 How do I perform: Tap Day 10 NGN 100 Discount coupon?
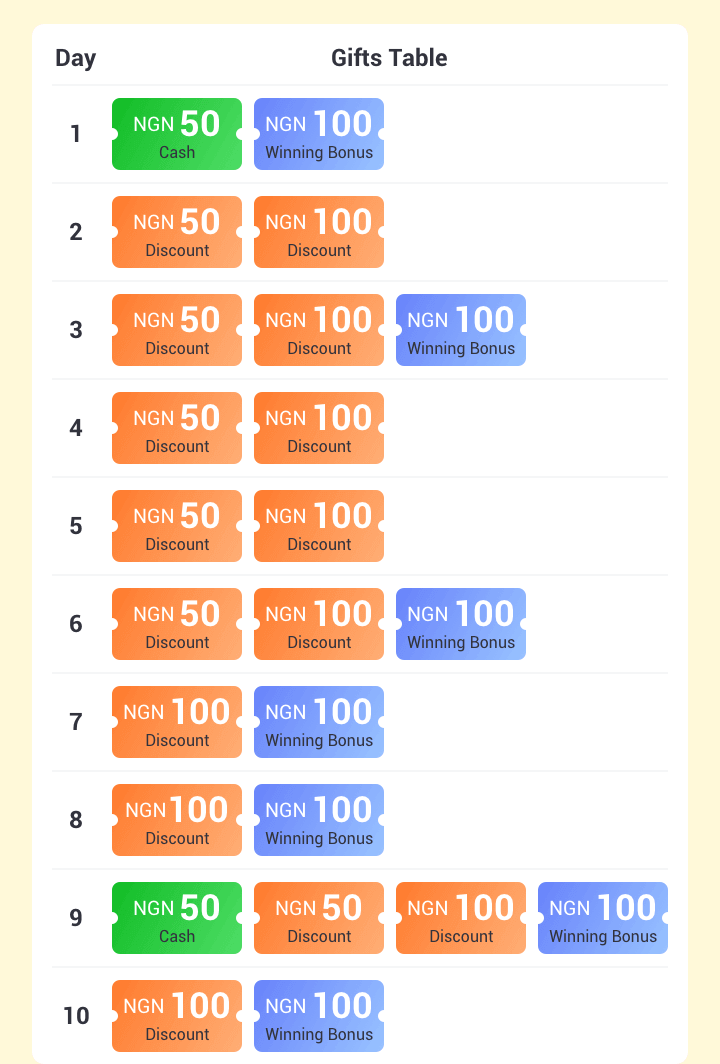(x=177, y=1016)
